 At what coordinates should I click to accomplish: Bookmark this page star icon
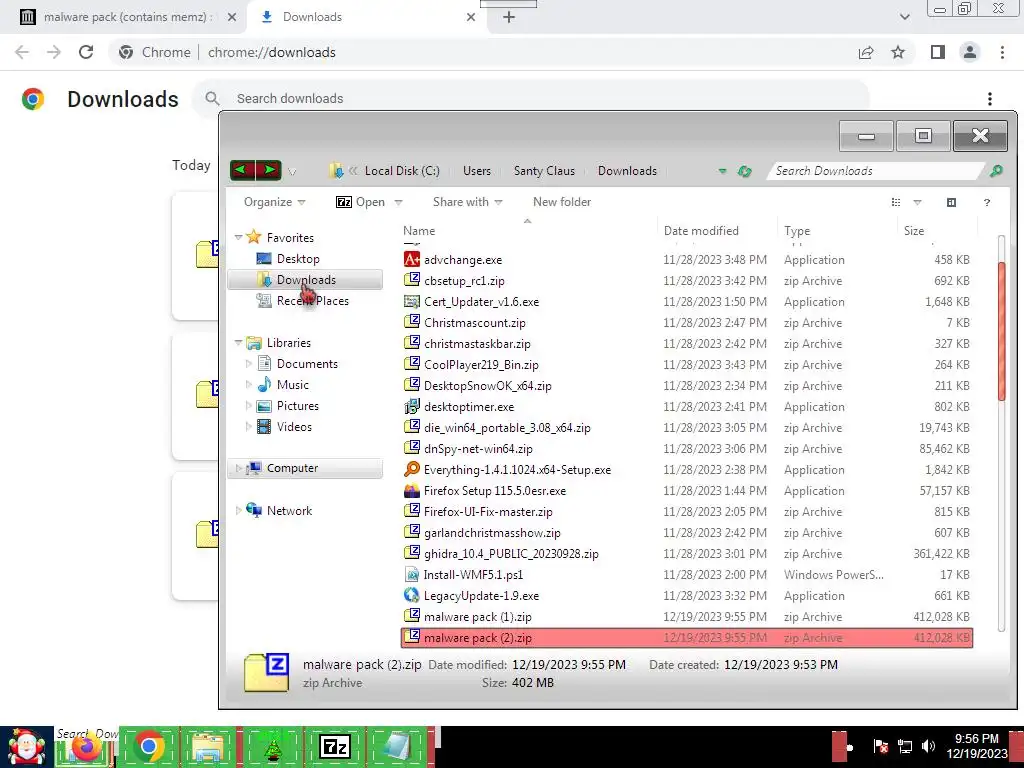click(898, 52)
